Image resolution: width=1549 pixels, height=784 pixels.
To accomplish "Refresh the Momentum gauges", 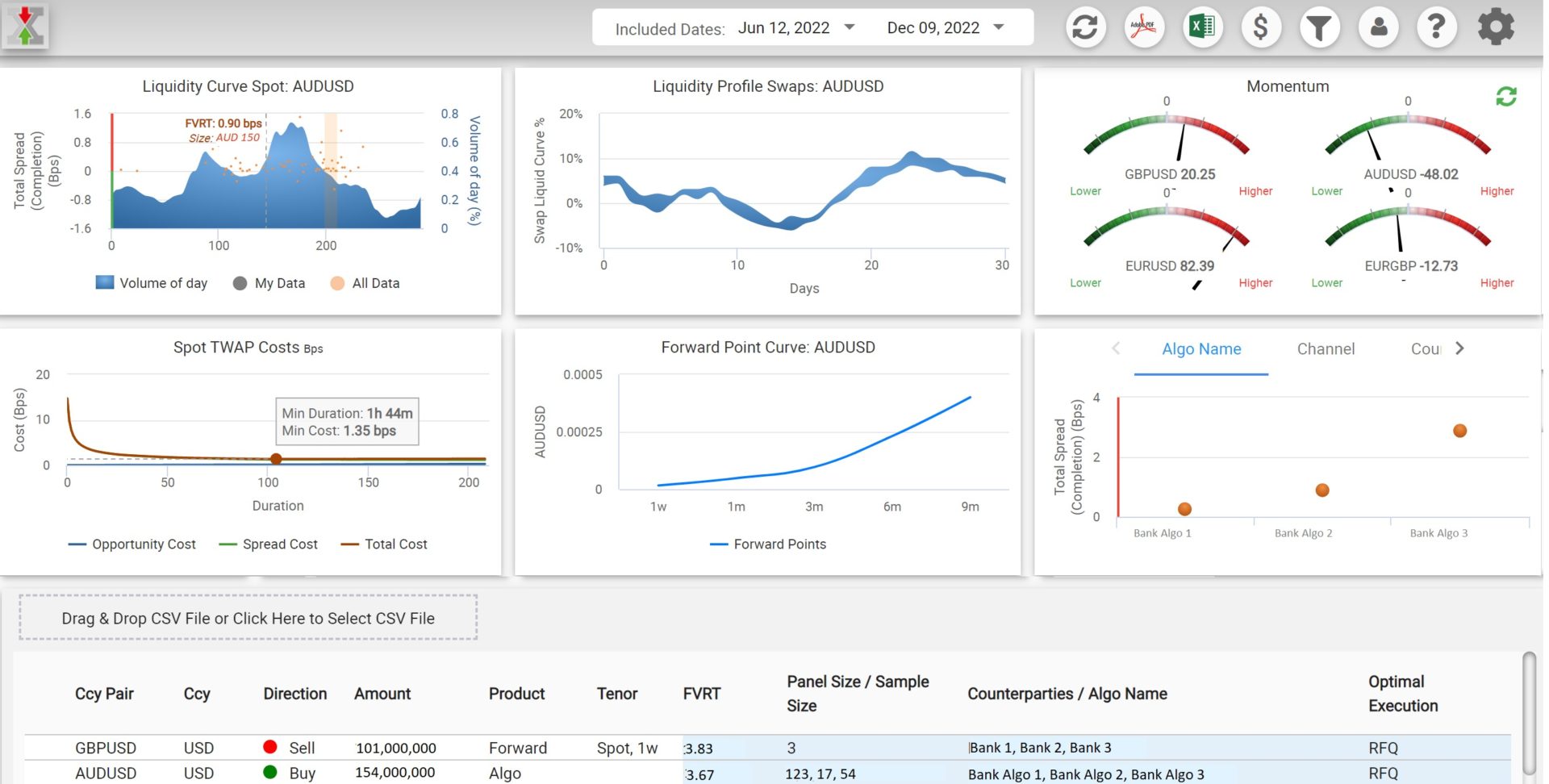I will 1507,96.
